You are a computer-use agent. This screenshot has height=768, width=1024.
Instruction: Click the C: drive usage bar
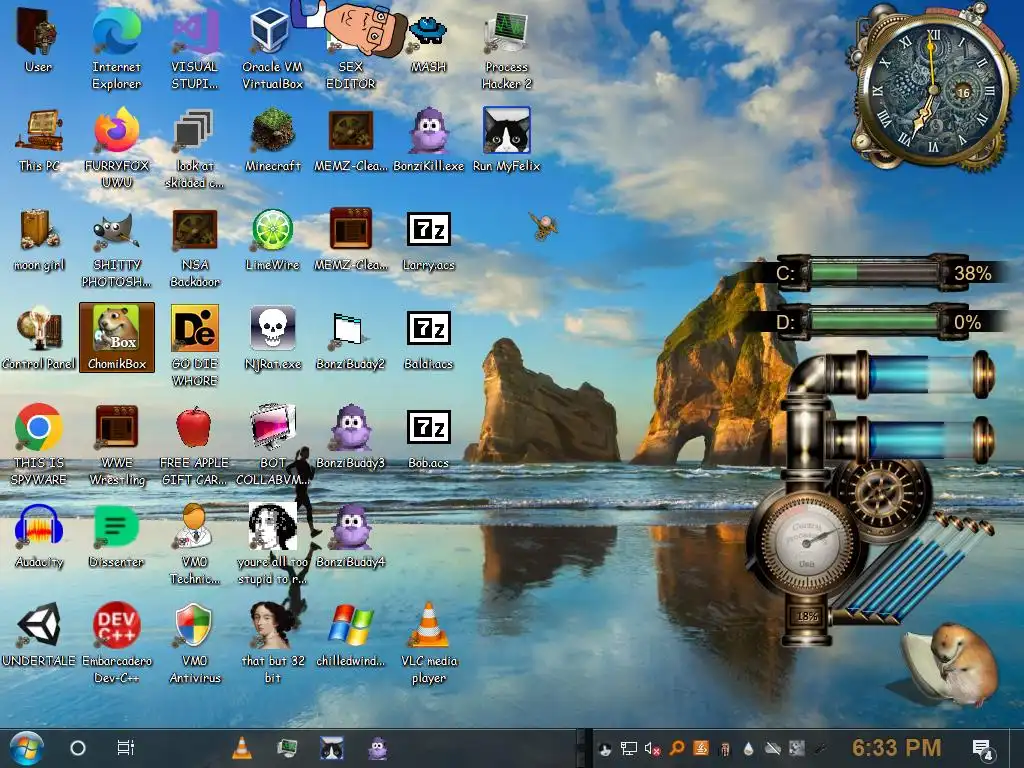(875, 273)
